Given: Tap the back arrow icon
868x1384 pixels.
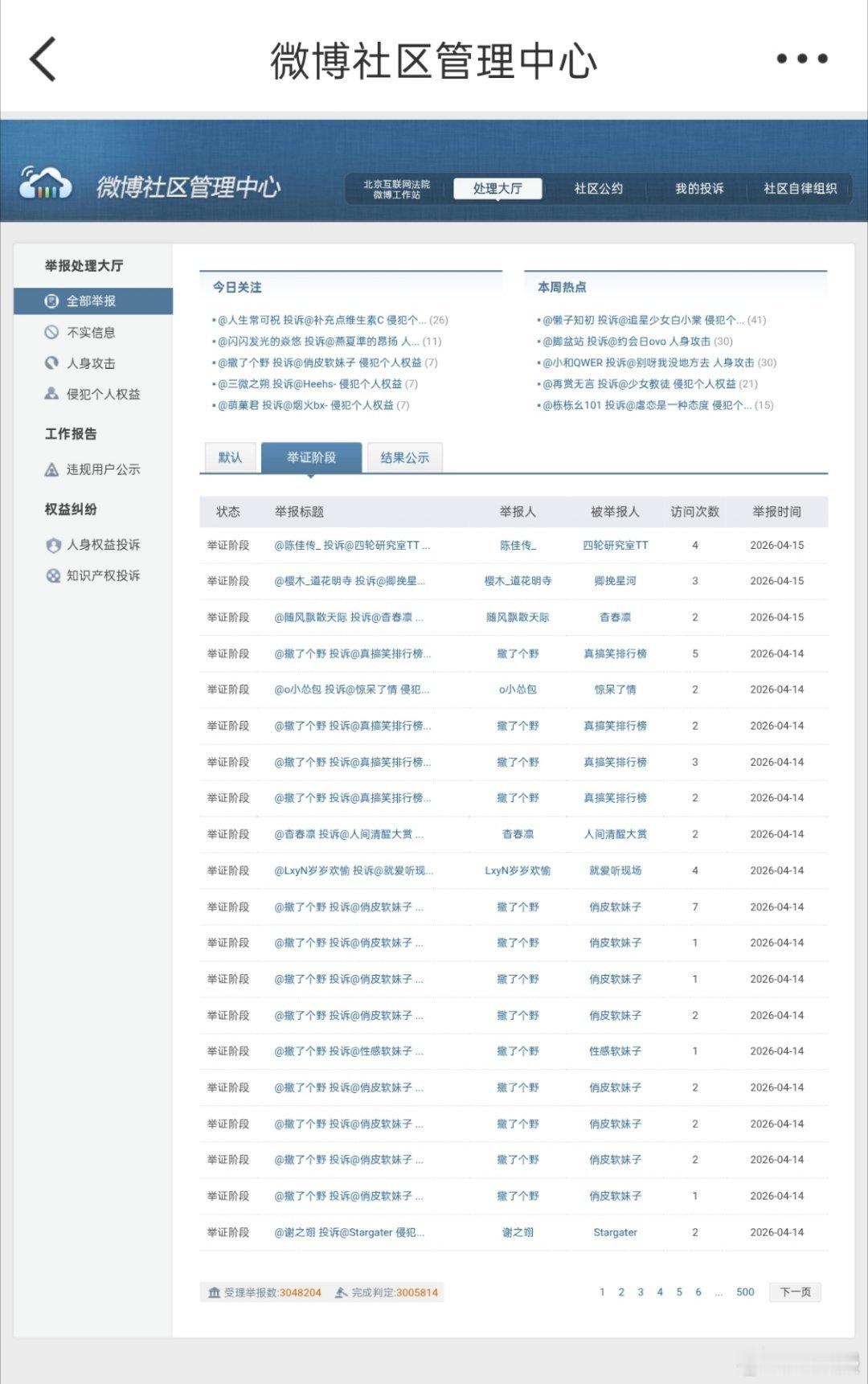Looking at the screenshot, I should click(43, 59).
